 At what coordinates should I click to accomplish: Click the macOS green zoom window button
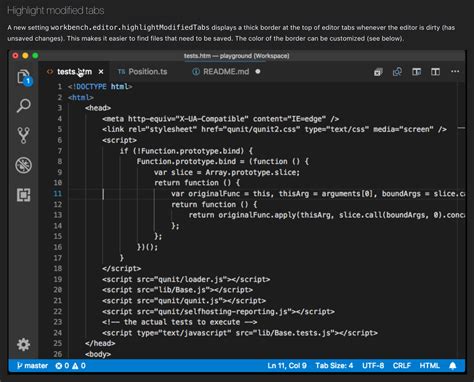(35, 56)
